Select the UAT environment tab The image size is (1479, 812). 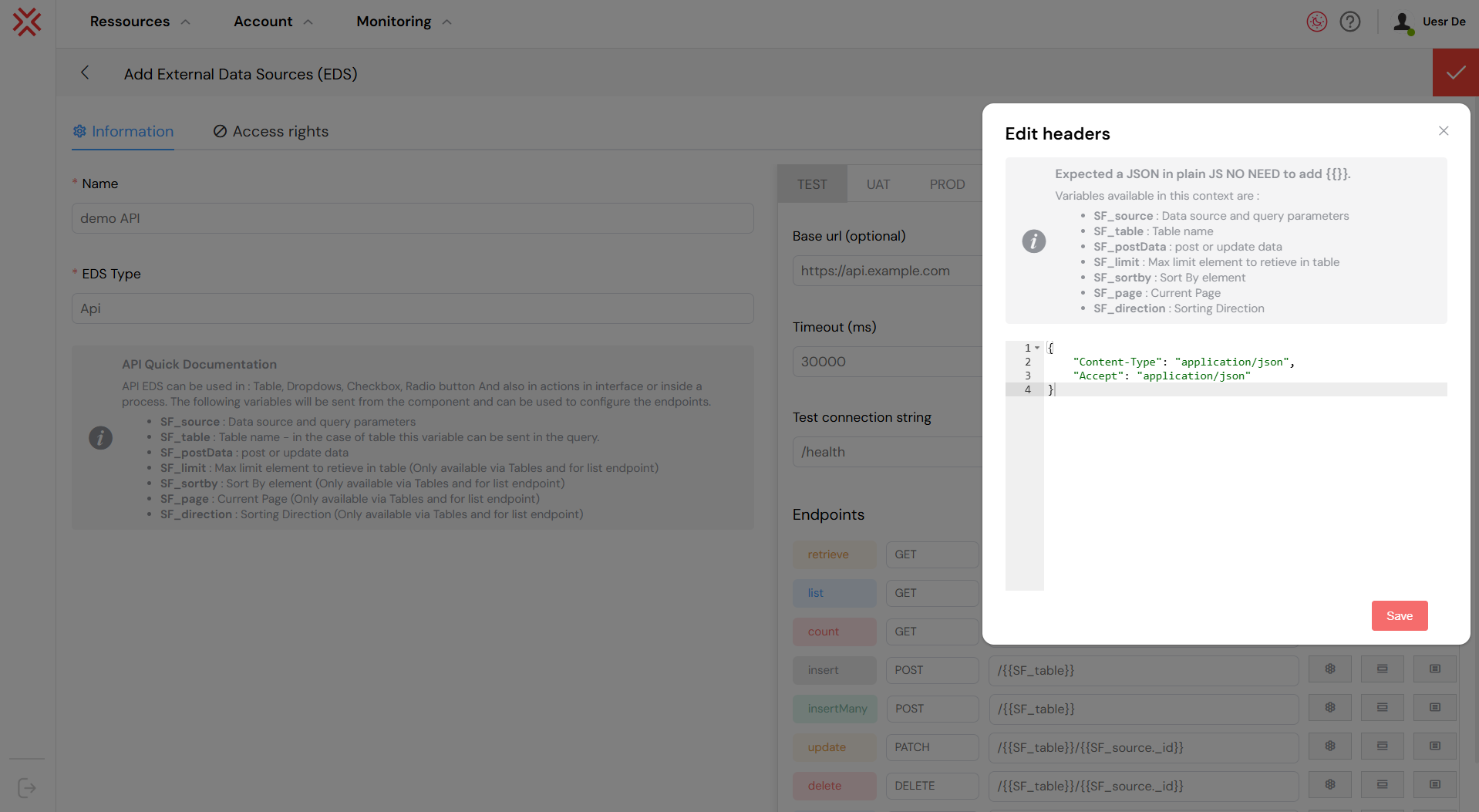[x=878, y=184]
